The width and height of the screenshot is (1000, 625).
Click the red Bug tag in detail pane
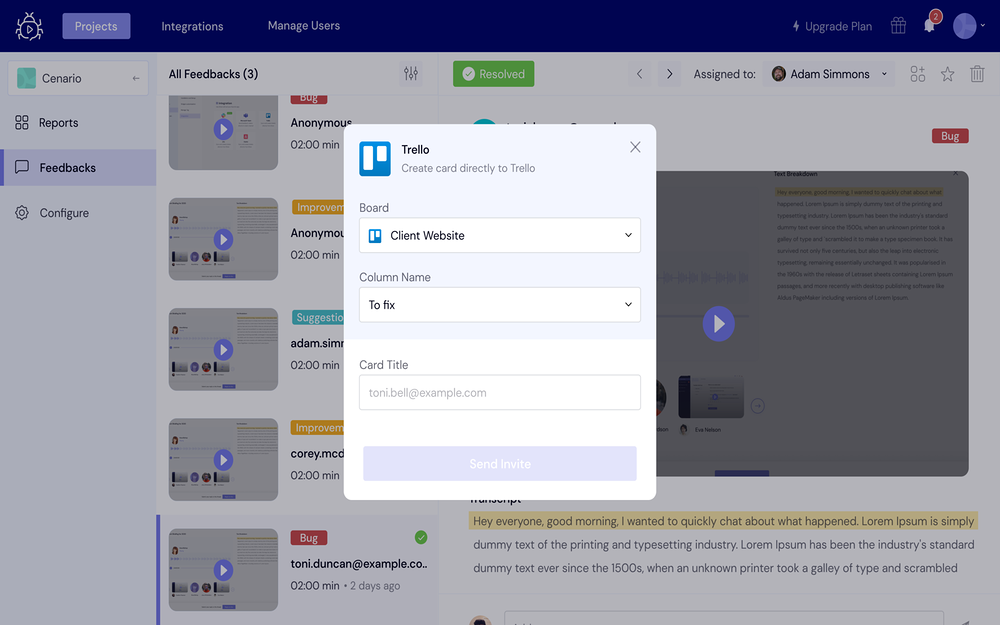[950, 136]
